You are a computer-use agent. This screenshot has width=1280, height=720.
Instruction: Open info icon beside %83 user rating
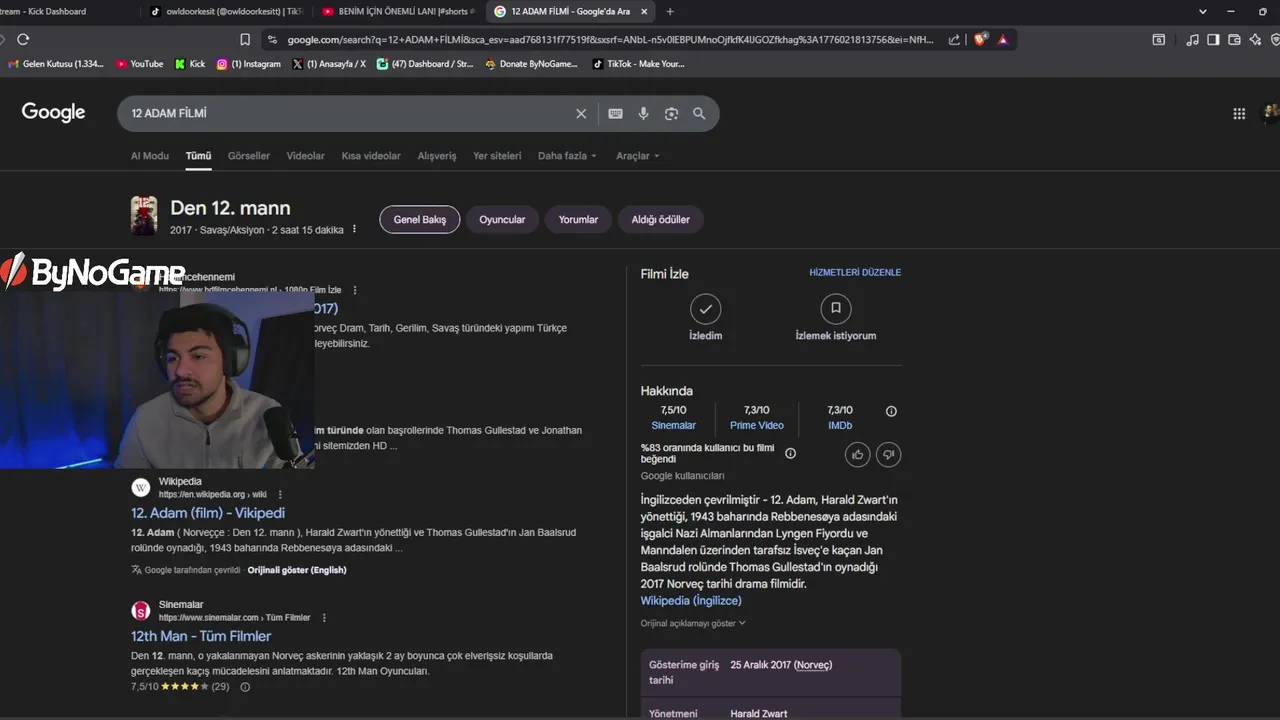(790, 453)
